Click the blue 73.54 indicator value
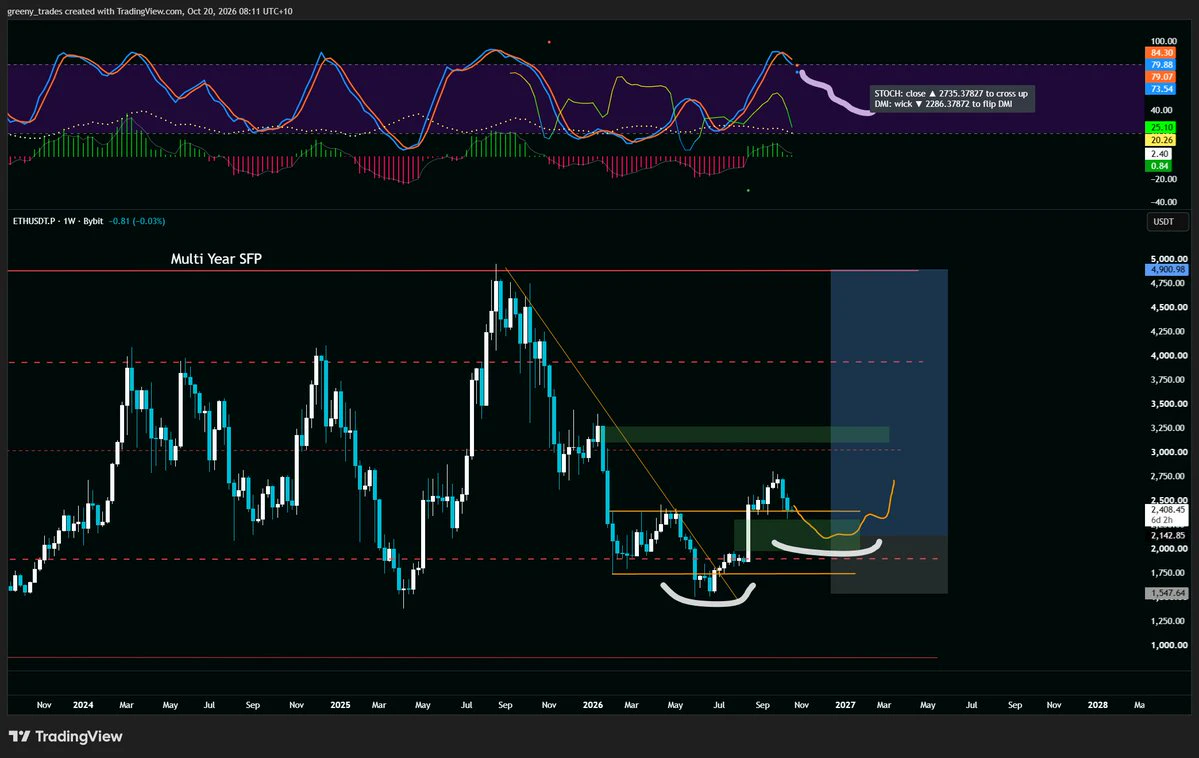This screenshot has height=758, width=1199. (x=1161, y=89)
